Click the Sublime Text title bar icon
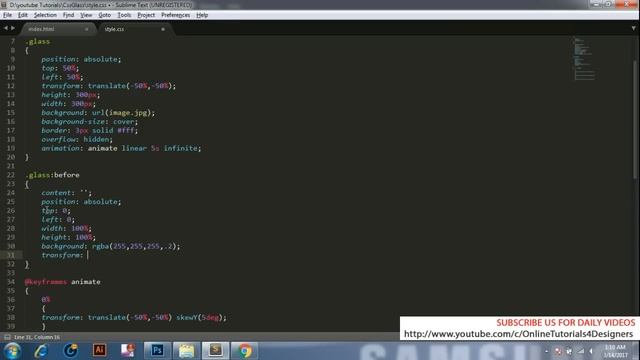Screen dimensions: 640x360 coord(4,5)
